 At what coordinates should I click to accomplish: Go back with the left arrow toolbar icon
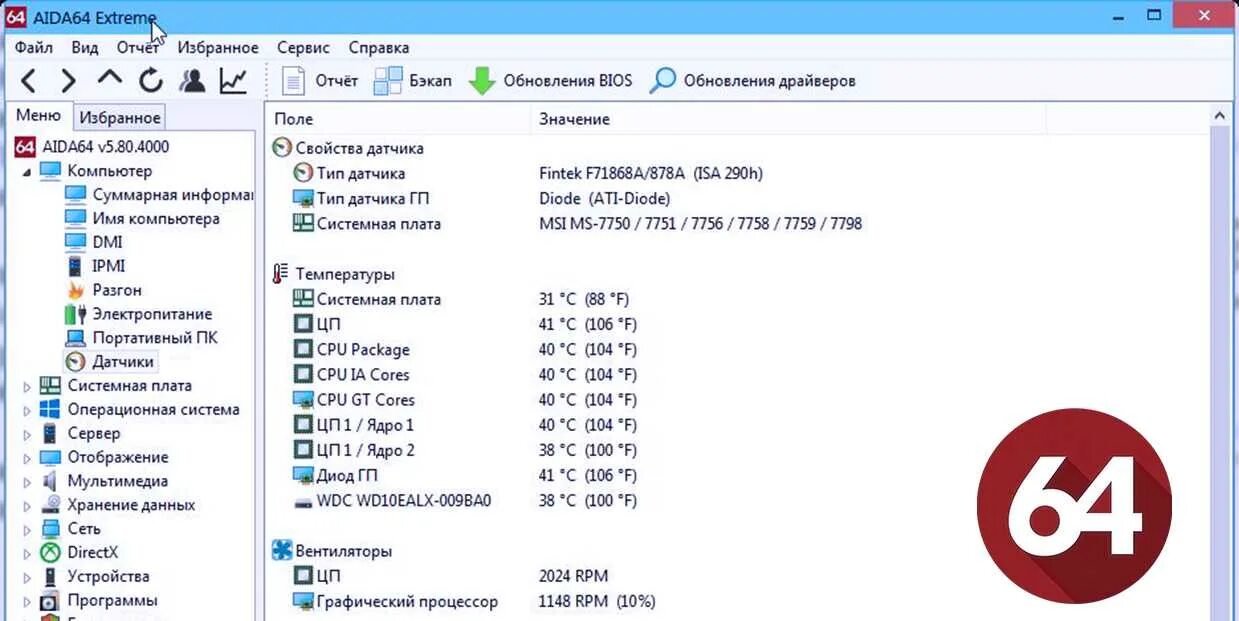pyautogui.click(x=29, y=81)
